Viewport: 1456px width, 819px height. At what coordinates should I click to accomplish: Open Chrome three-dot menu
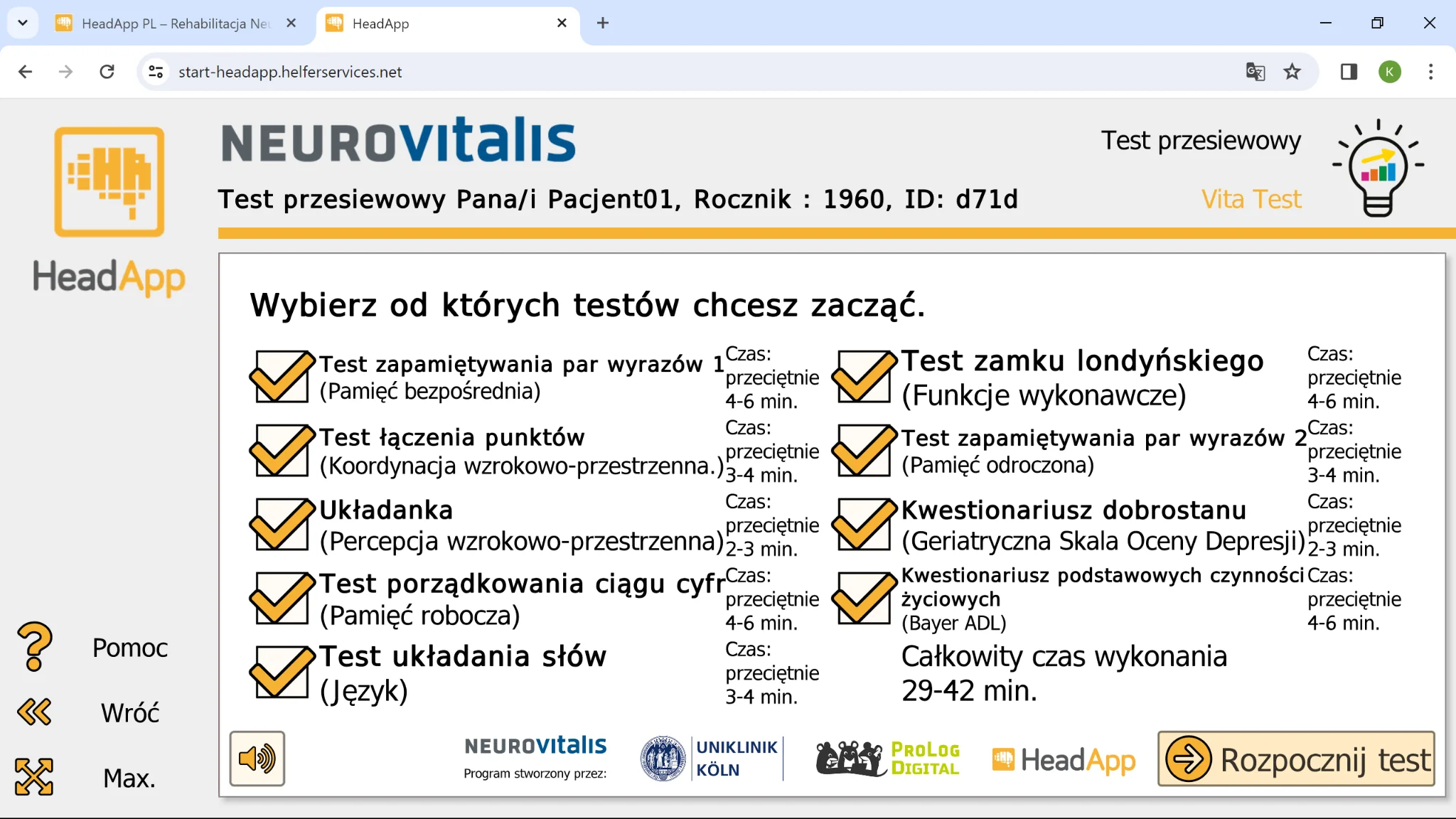(x=1431, y=72)
